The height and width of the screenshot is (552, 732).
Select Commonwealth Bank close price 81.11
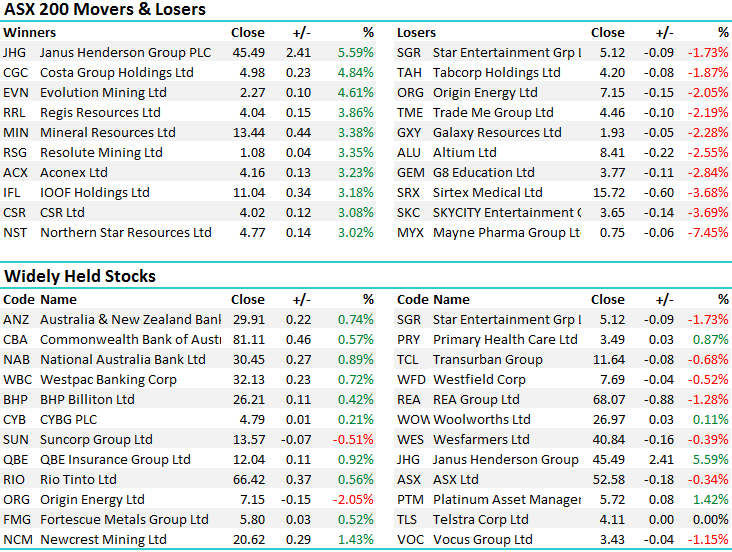pyautogui.click(x=248, y=339)
